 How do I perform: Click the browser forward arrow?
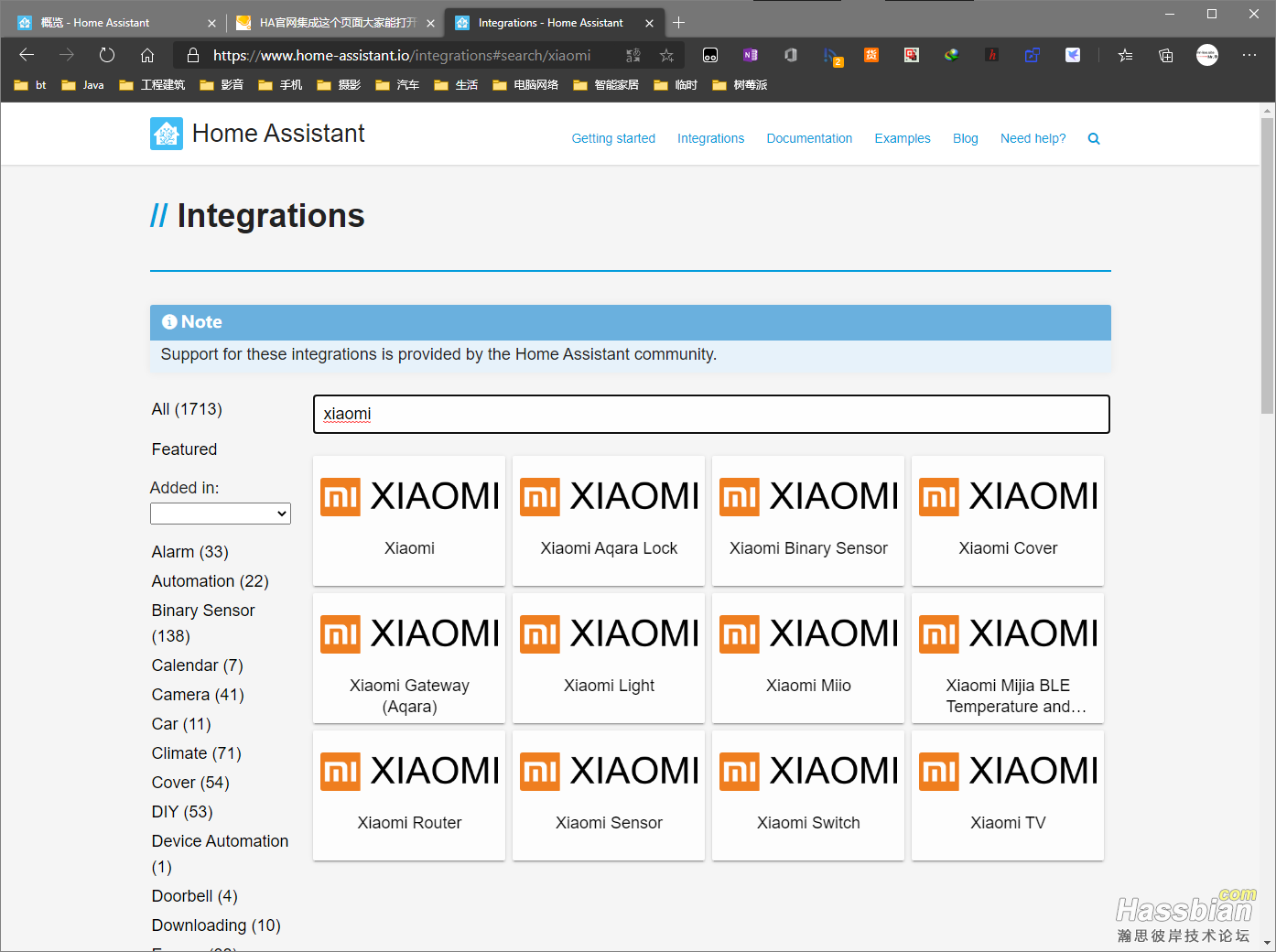coord(67,55)
